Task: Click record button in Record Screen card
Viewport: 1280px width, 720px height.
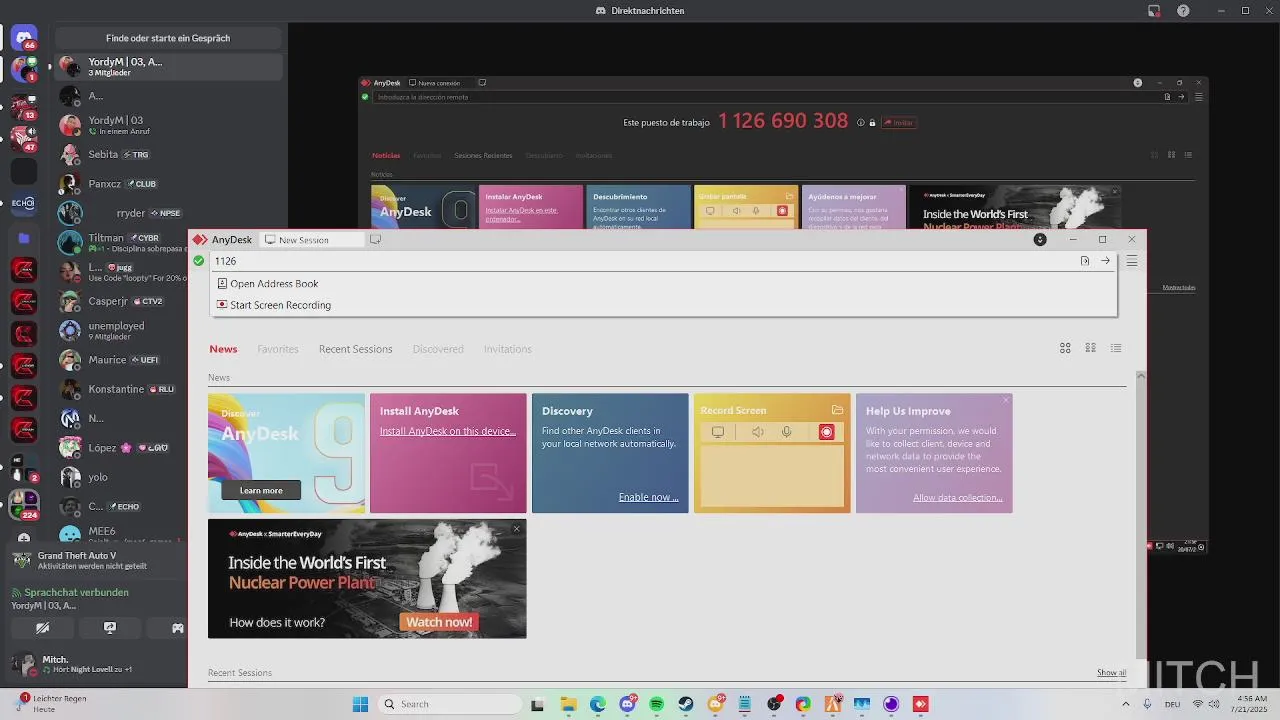Action: coord(826,432)
